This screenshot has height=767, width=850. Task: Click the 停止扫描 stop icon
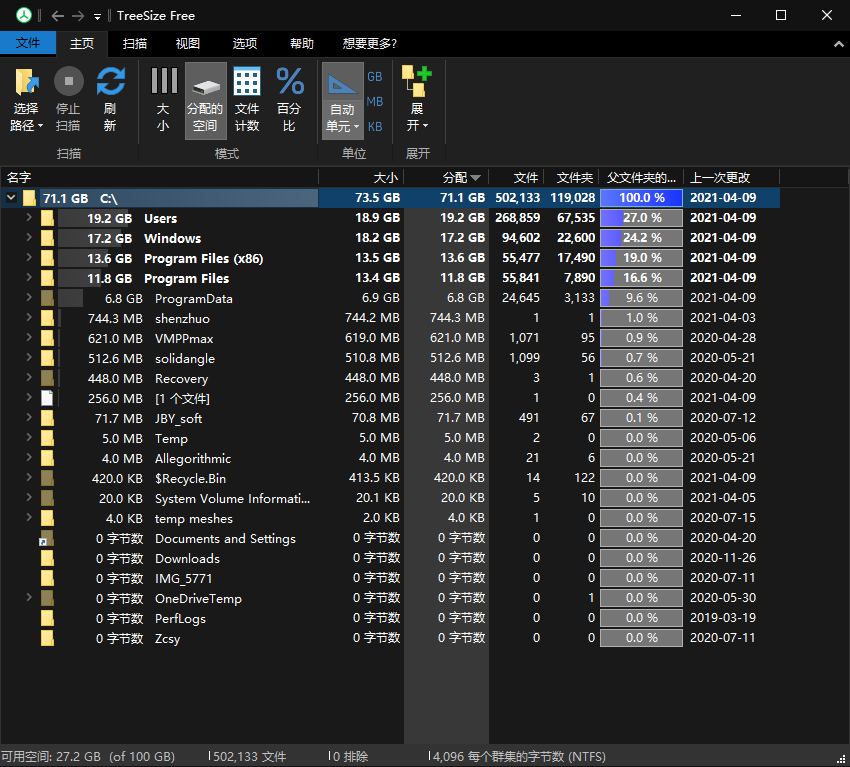[68, 82]
